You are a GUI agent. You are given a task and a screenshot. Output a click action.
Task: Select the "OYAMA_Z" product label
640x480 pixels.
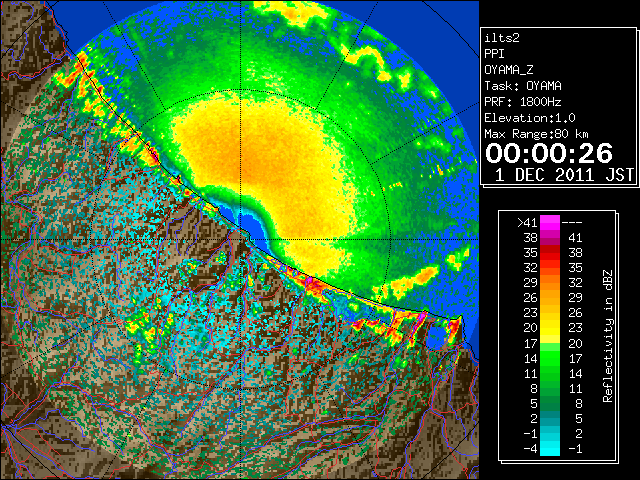[x=509, y=70]
